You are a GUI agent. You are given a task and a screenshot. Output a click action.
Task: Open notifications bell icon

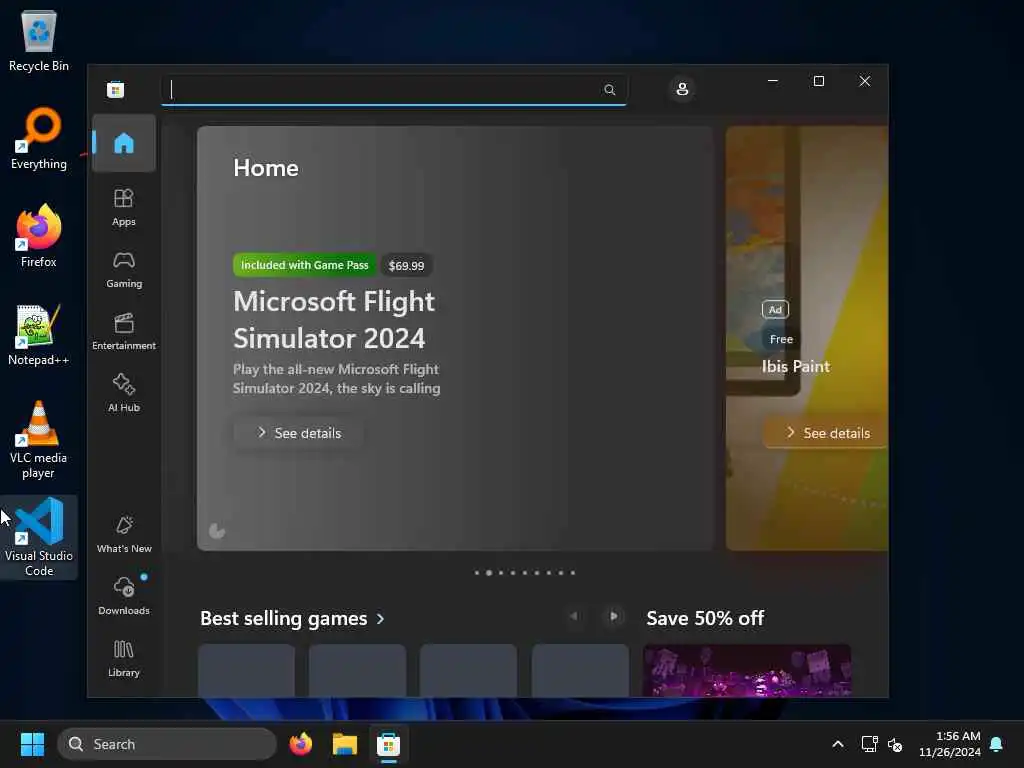pos(997,744)
